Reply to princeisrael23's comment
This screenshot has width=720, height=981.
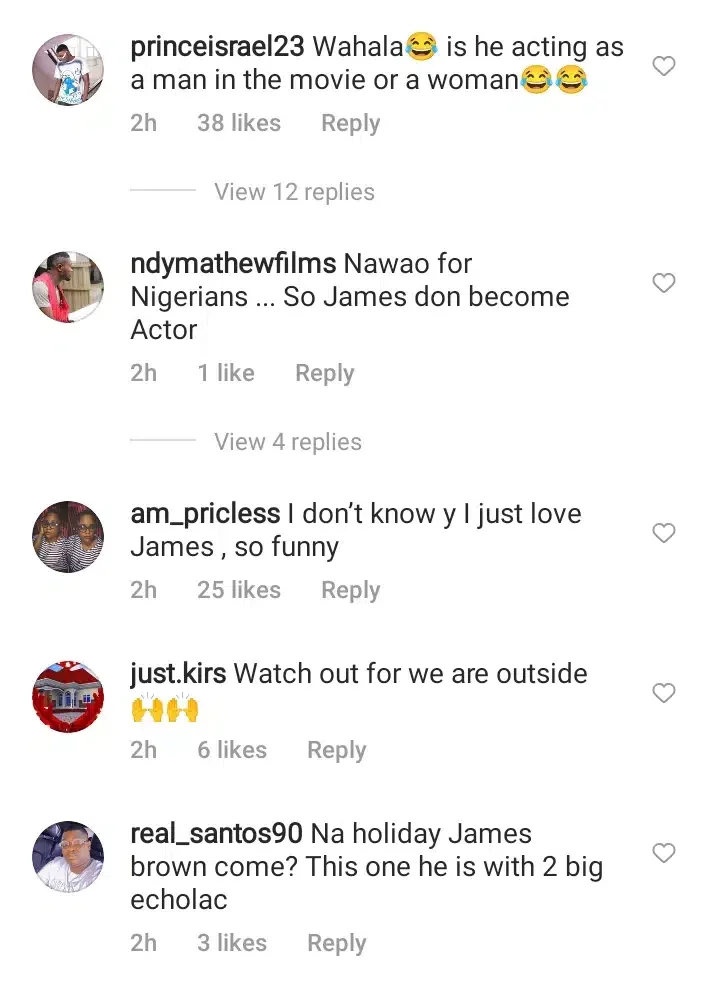[350, 123]
